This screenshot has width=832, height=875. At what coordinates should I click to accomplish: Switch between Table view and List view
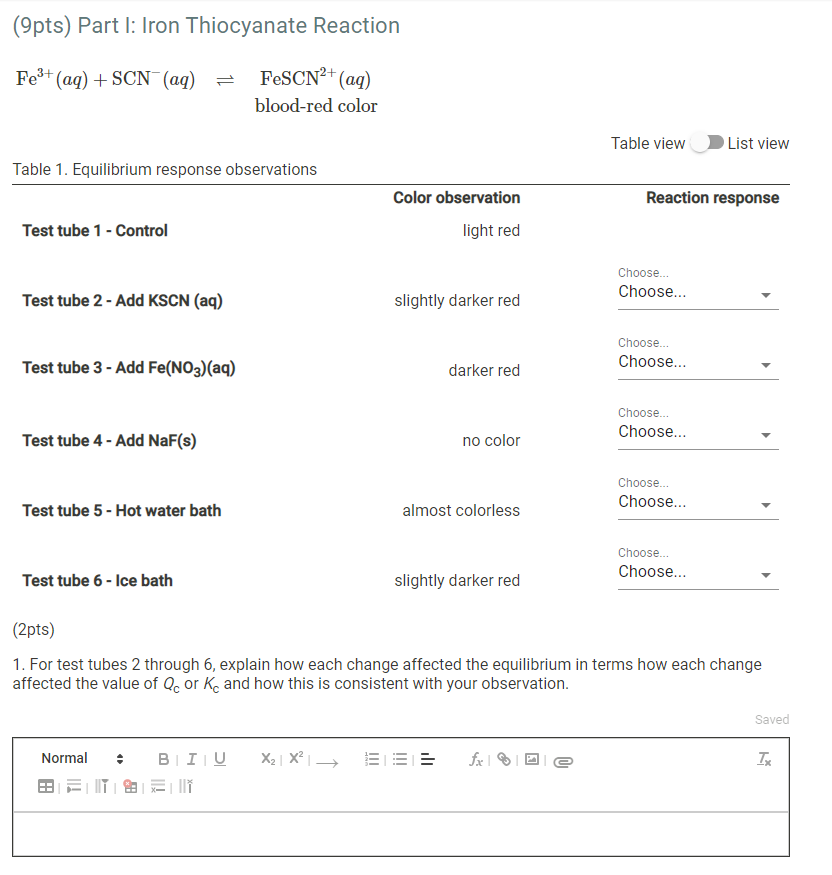tap(707, 143)
